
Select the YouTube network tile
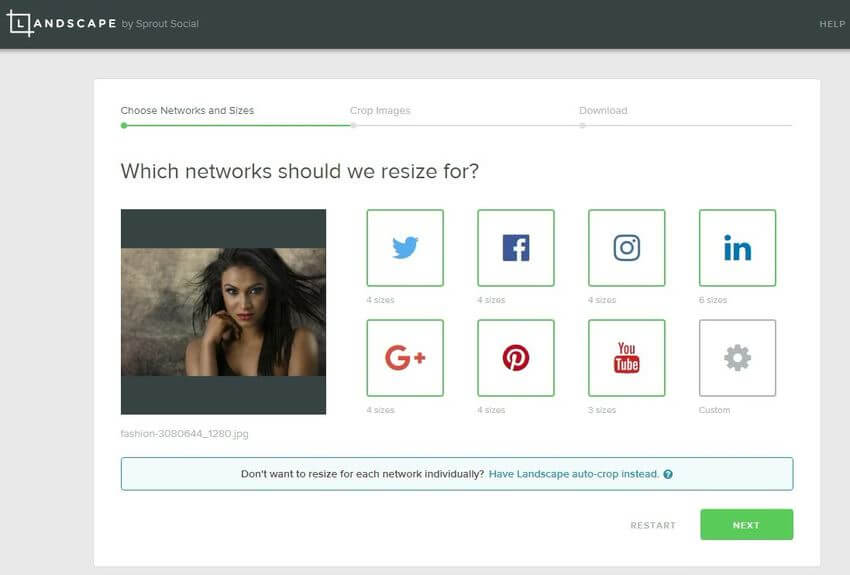coord(627,358)
